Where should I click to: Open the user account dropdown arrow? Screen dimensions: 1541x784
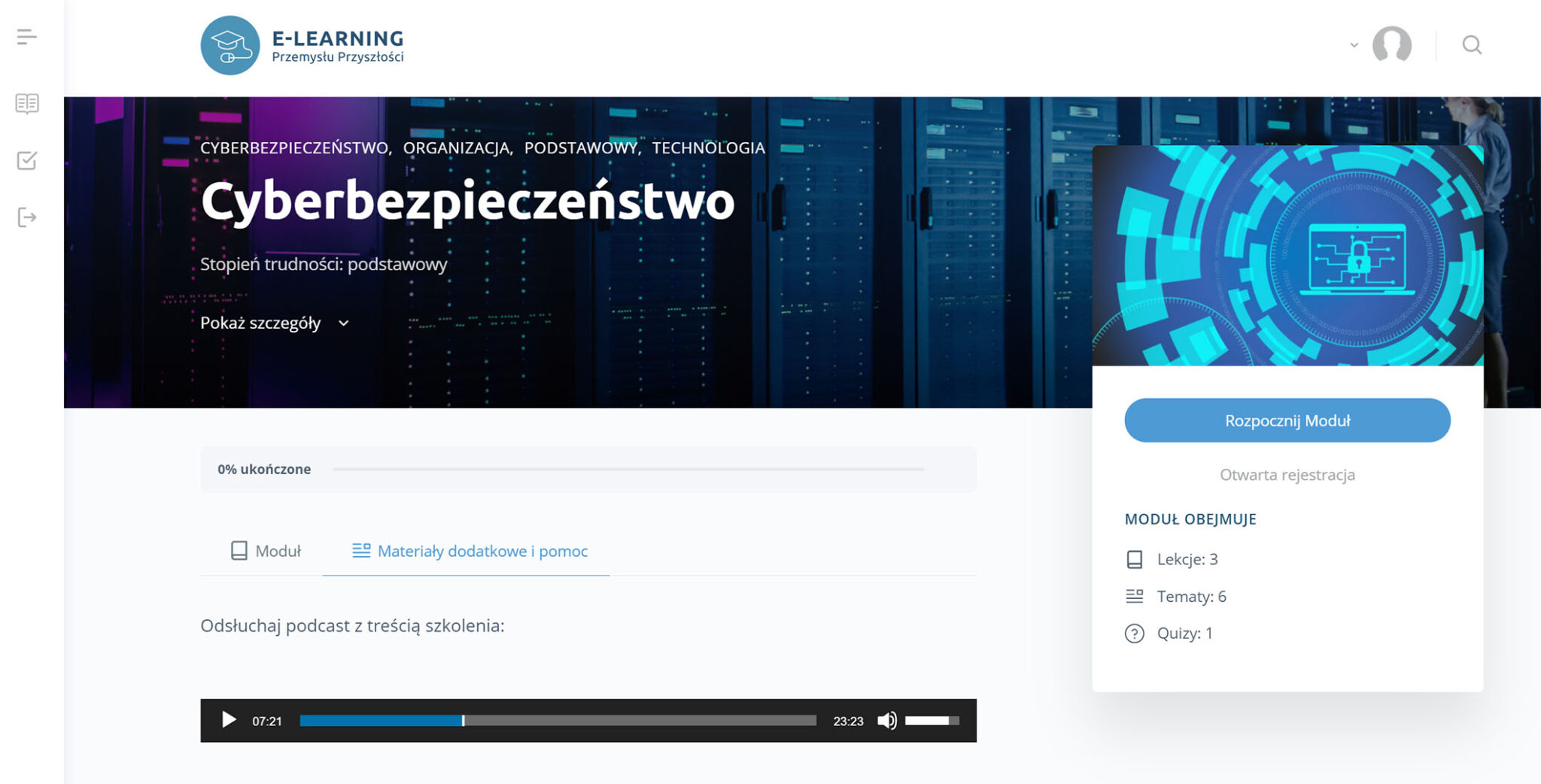pos(1354,45)
